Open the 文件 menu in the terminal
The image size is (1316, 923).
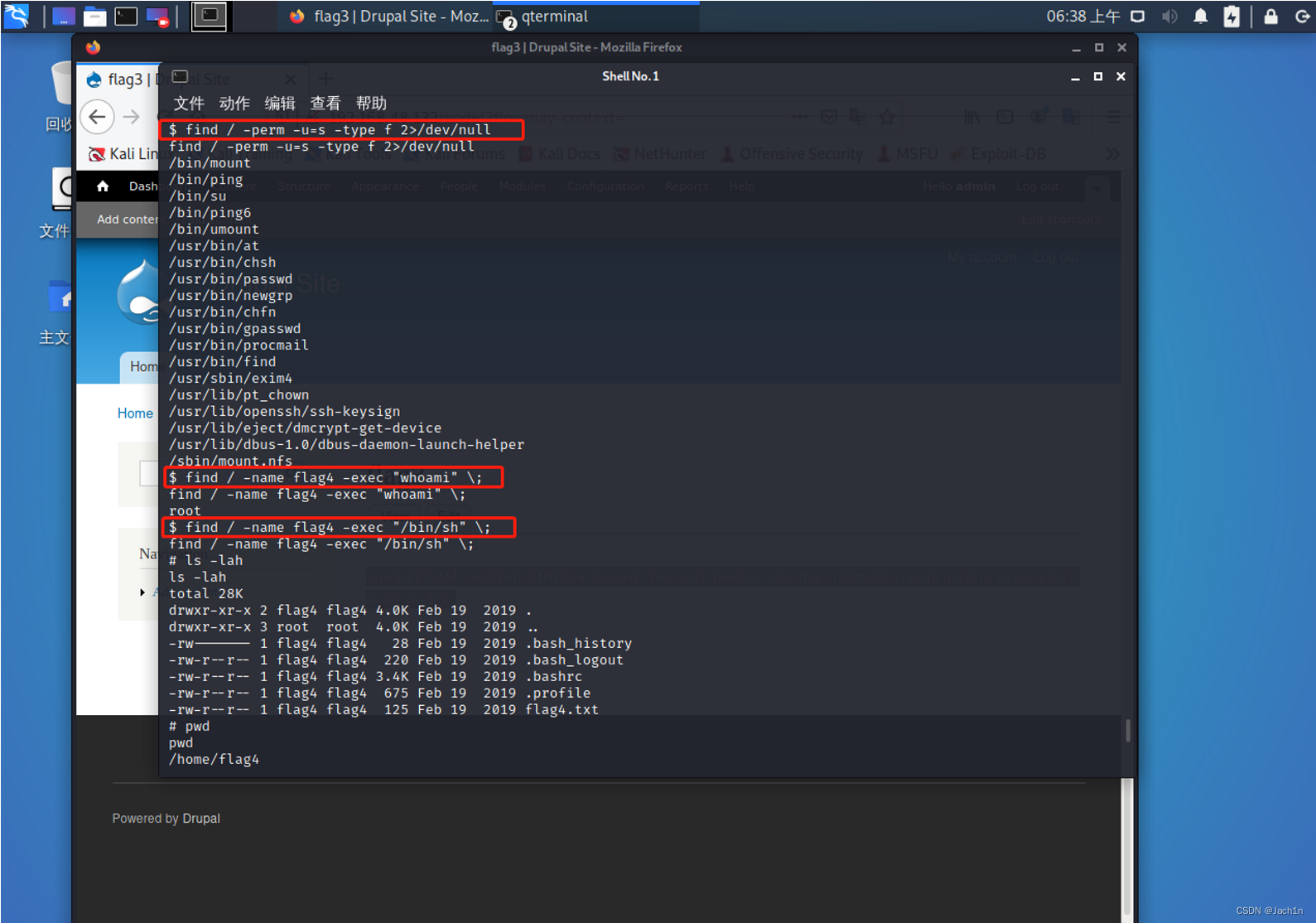(189, 104)
